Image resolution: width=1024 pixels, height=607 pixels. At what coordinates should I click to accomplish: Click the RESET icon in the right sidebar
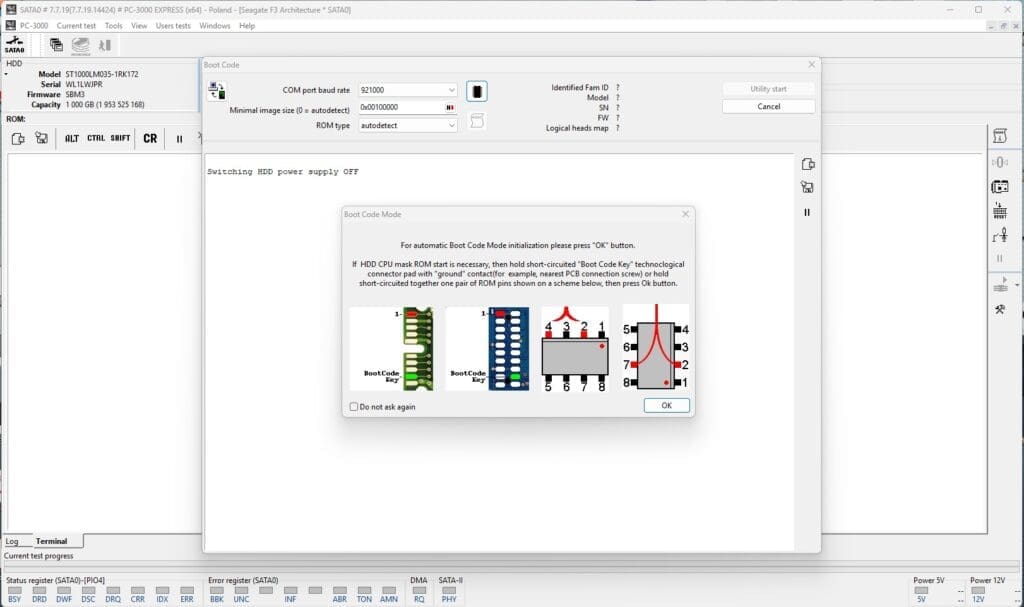pos(1000,210)
